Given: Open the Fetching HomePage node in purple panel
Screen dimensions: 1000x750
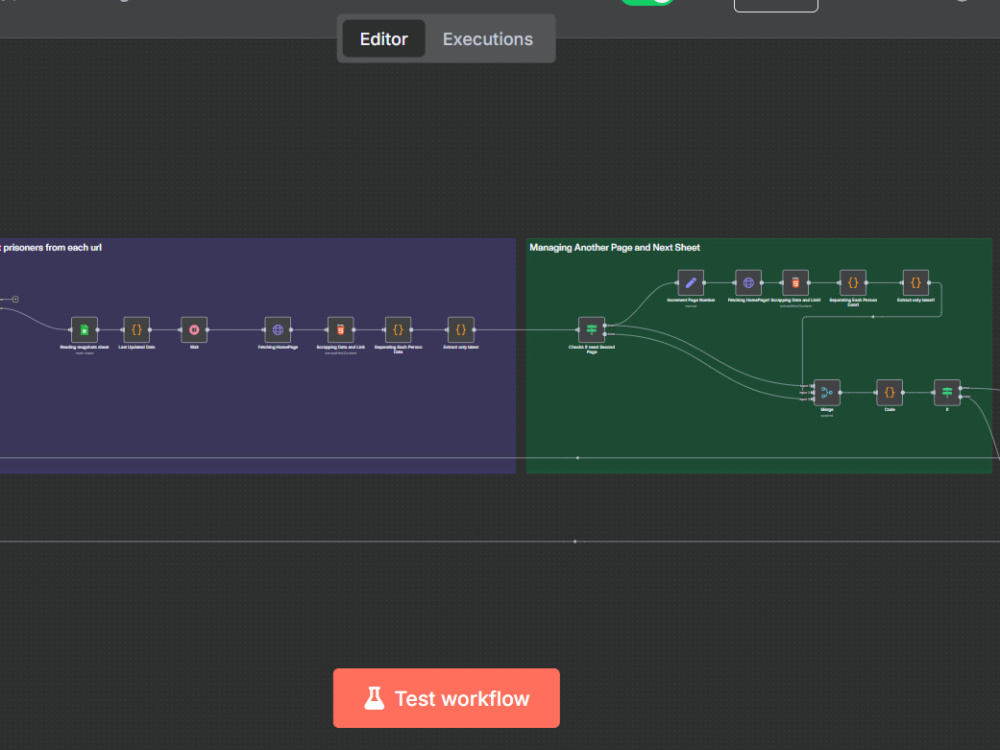Looking at the screenshot, I should click(x=277, y=330).
